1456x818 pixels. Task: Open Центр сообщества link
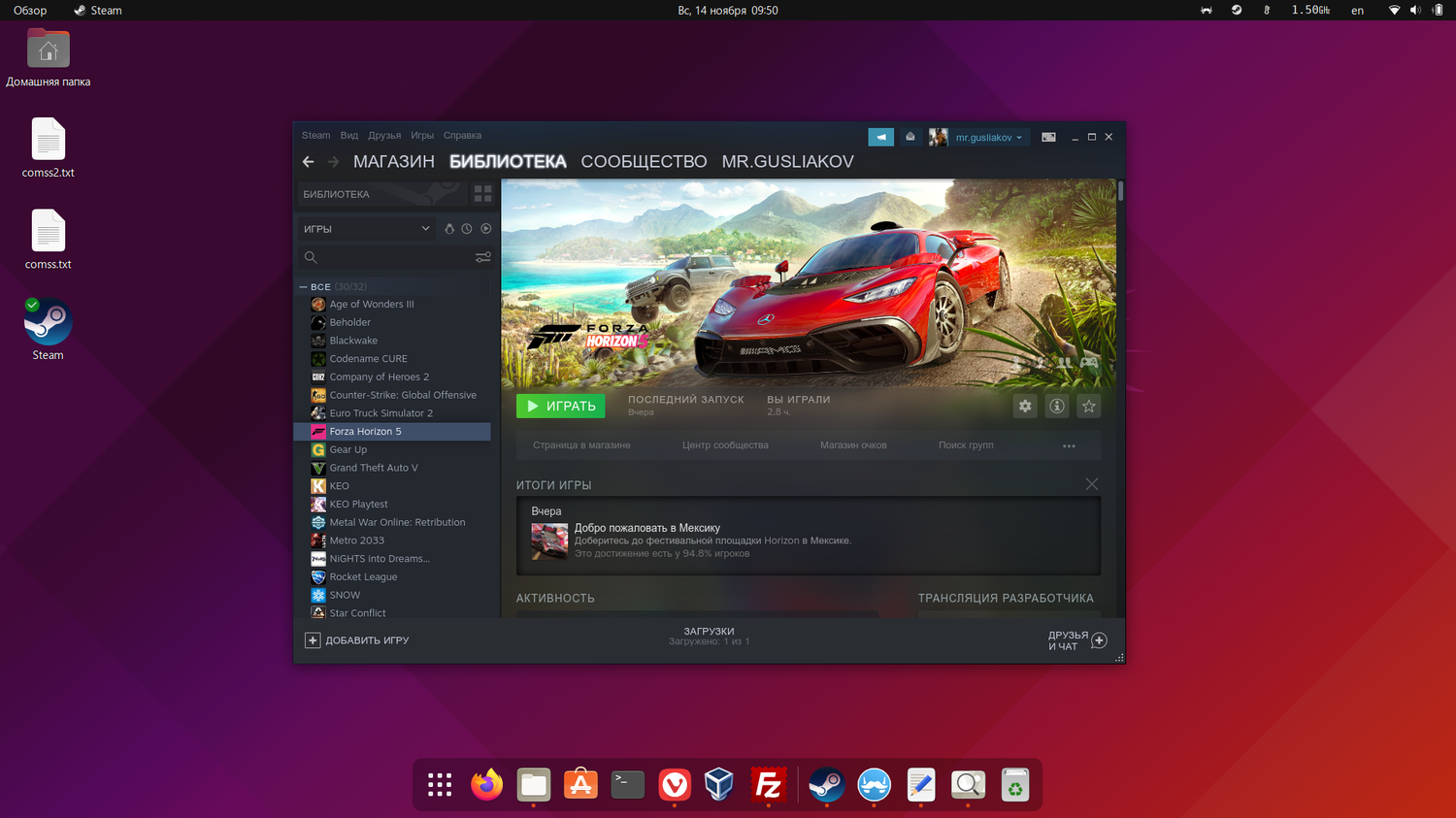point(725,445)
